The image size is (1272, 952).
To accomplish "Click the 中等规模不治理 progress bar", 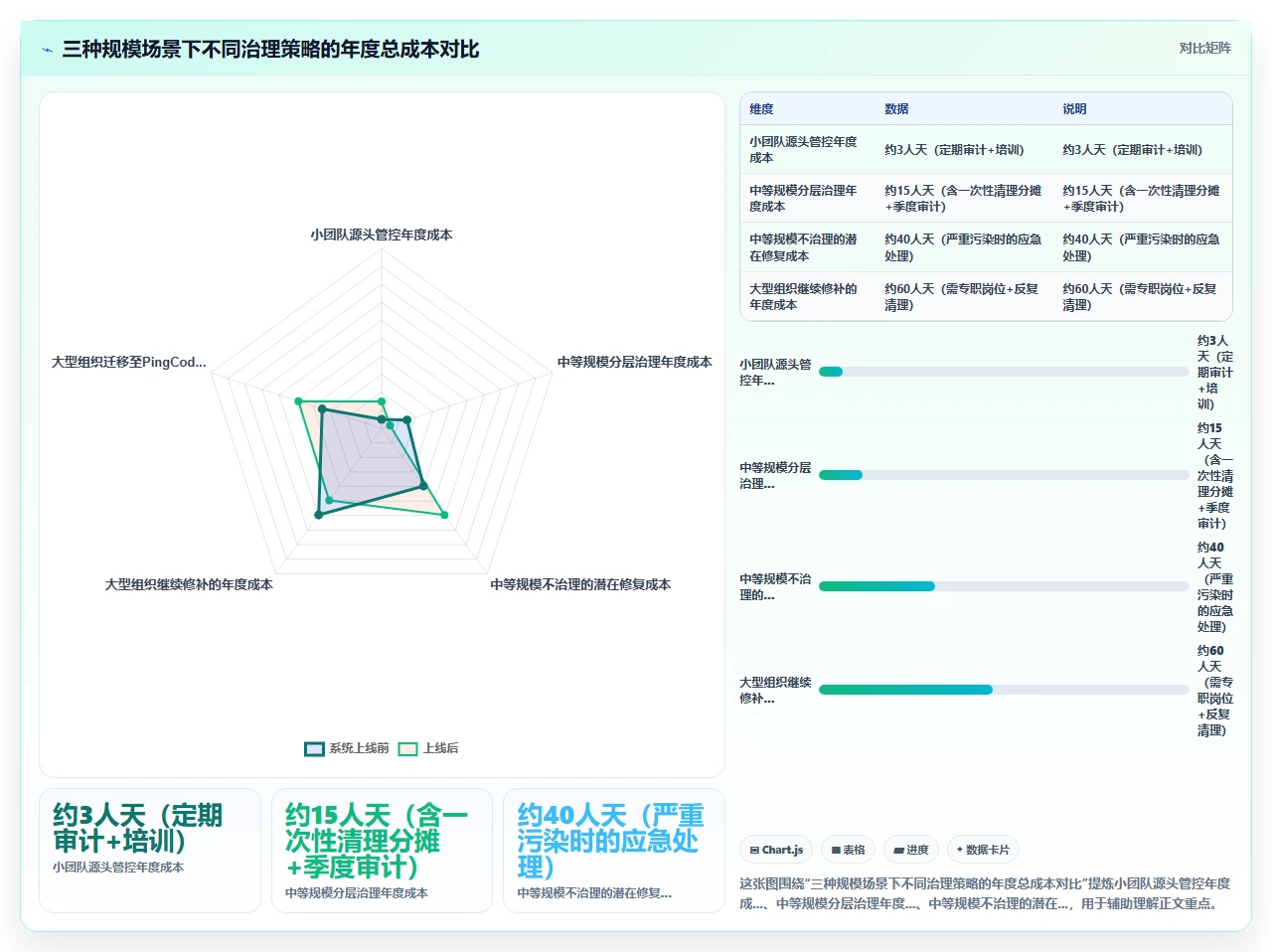I will click(1004, 586).
